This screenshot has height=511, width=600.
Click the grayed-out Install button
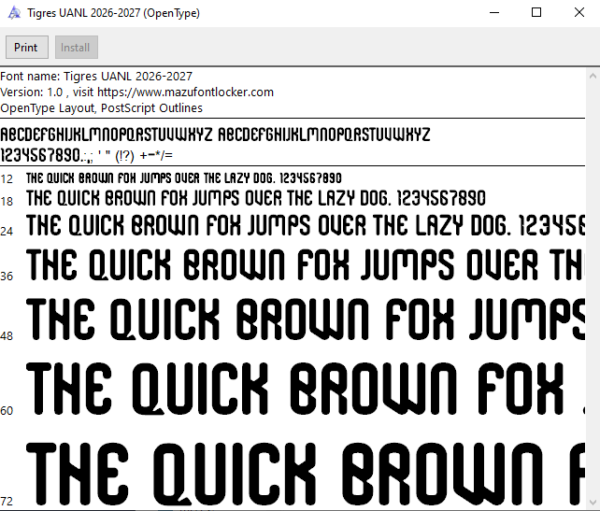click(76, 47)
